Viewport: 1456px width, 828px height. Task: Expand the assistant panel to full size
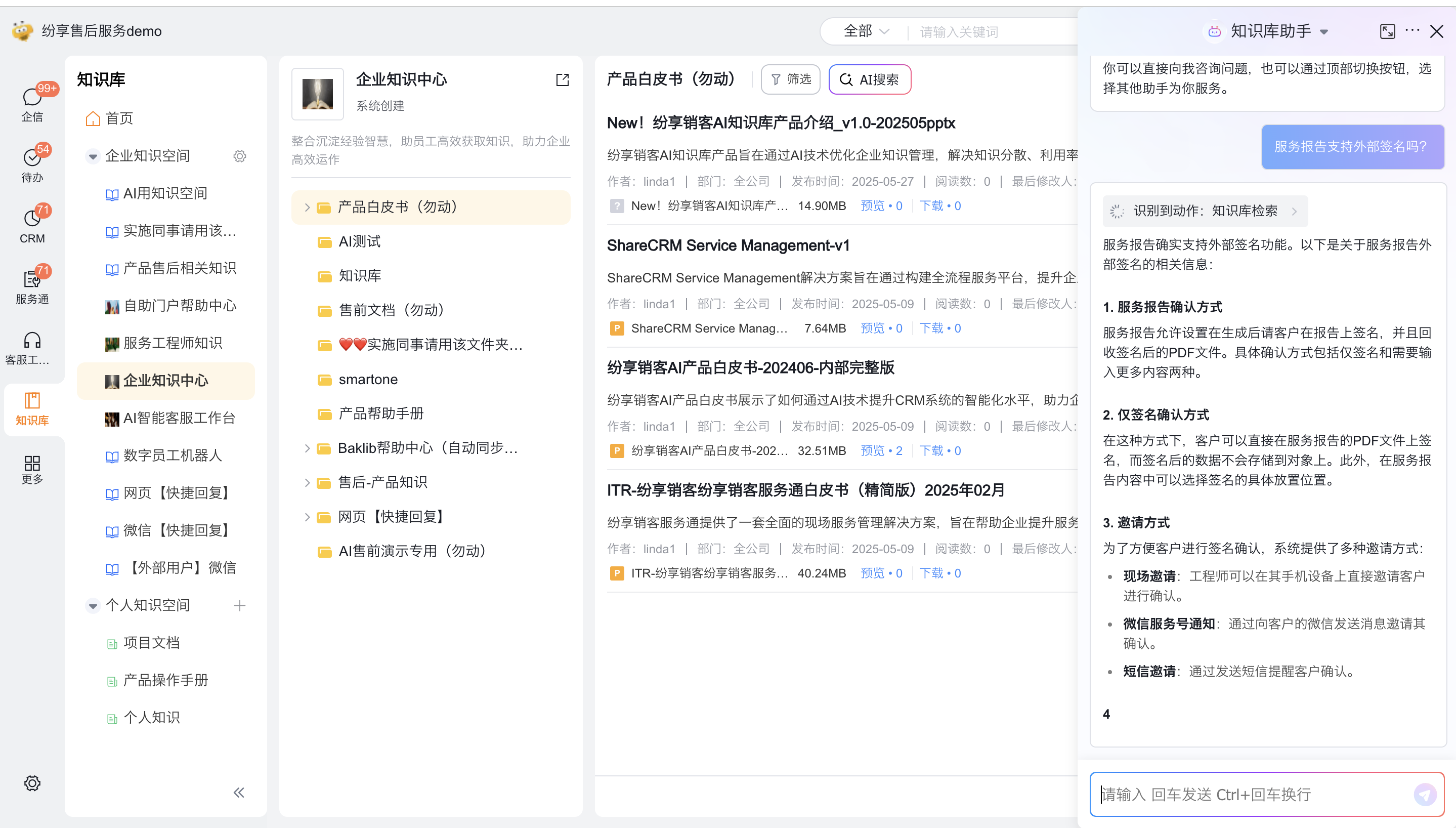pos(1387,31)
